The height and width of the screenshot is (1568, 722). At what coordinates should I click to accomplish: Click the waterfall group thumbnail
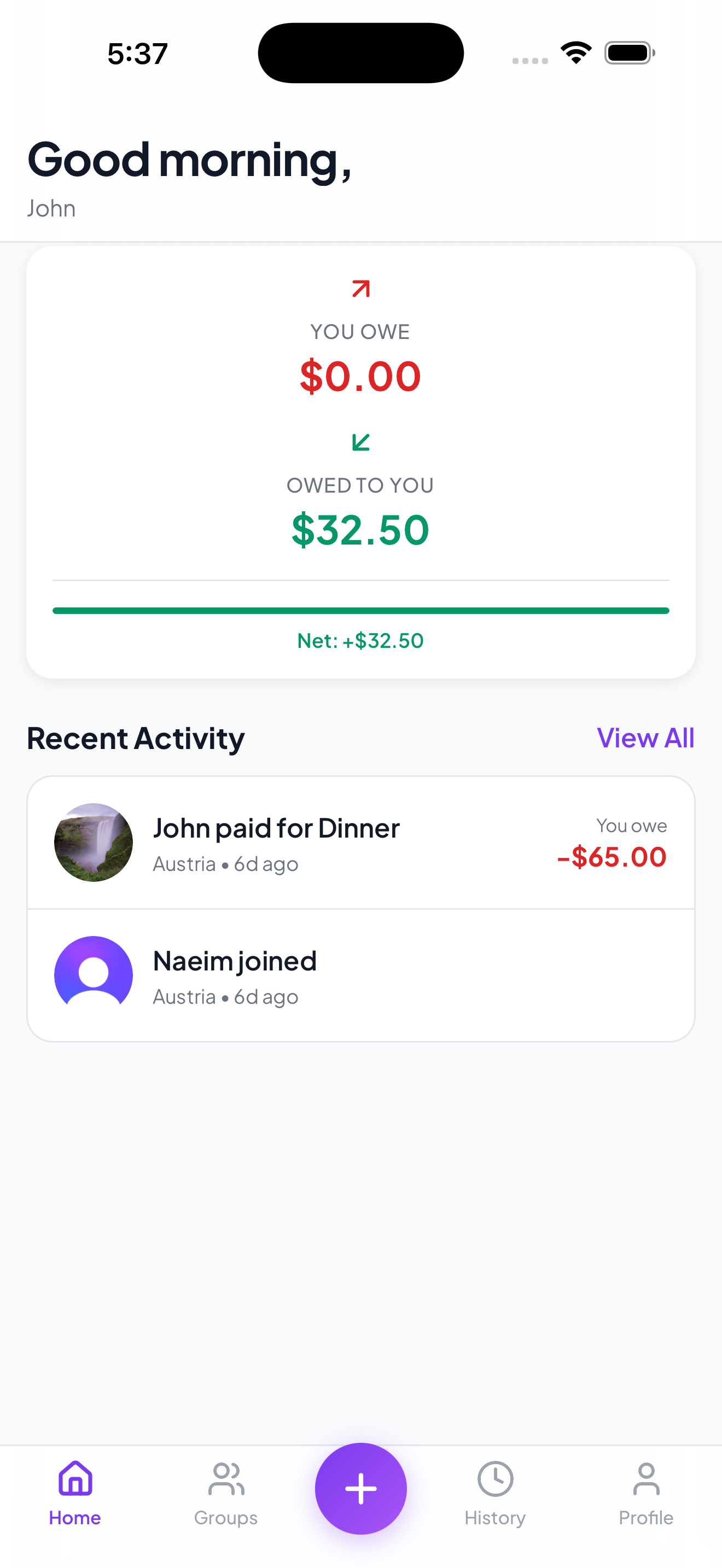point(94,842)
